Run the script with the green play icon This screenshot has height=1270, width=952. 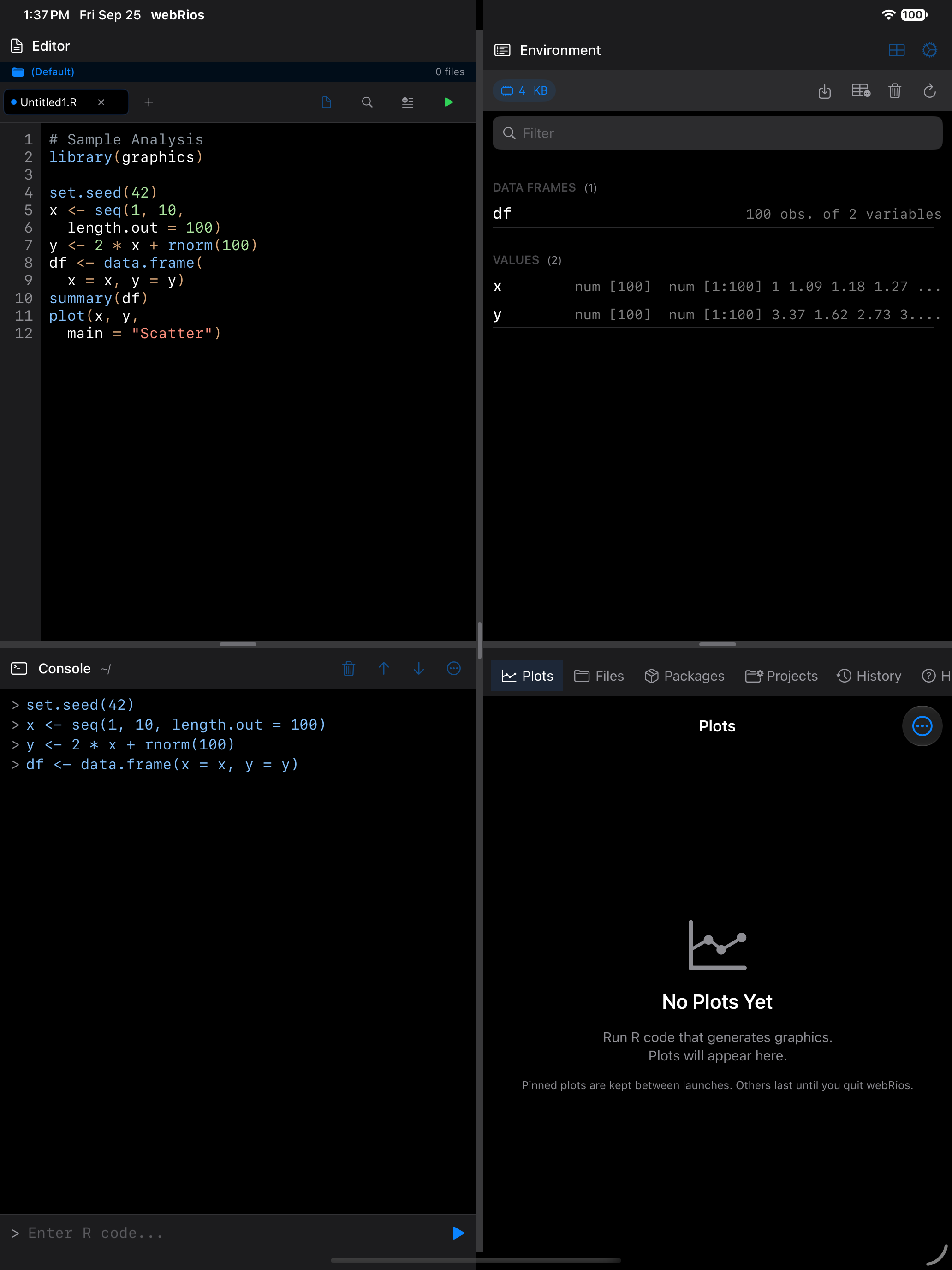(449, 102)
